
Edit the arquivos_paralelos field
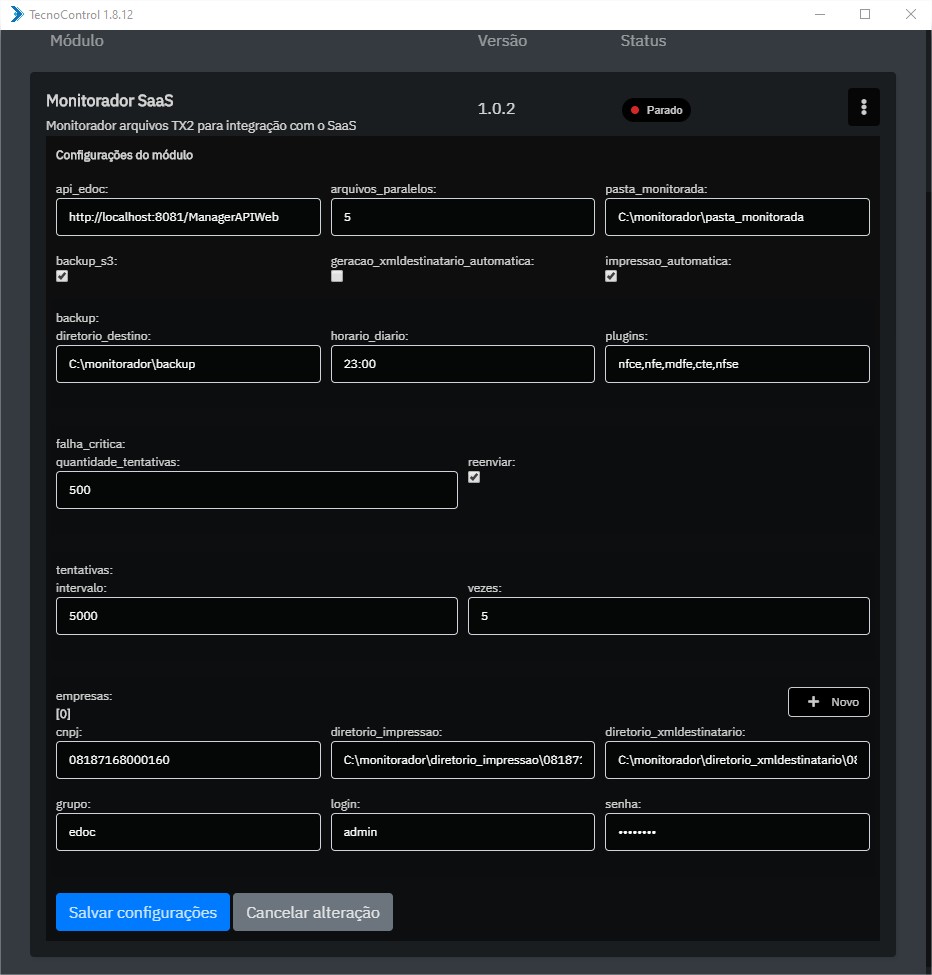[463, 217]
